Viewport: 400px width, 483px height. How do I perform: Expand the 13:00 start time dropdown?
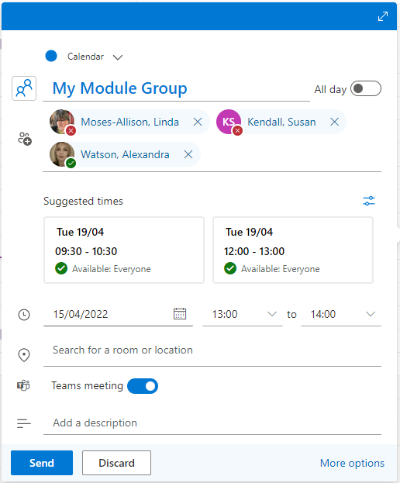coord(242,314)
